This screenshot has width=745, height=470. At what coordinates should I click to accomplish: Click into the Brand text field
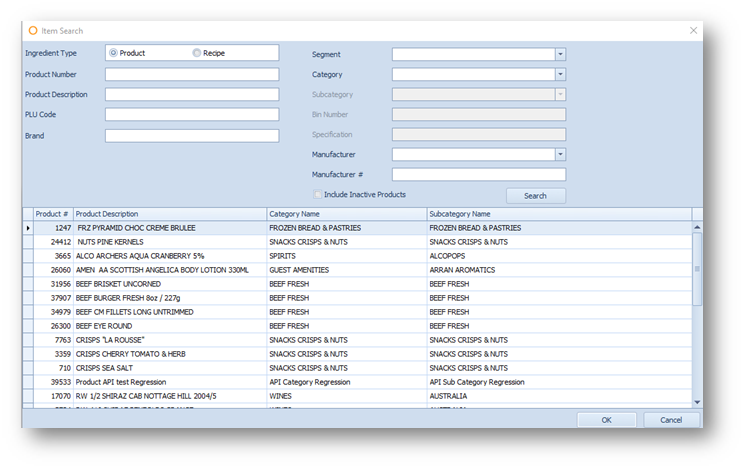192,135
